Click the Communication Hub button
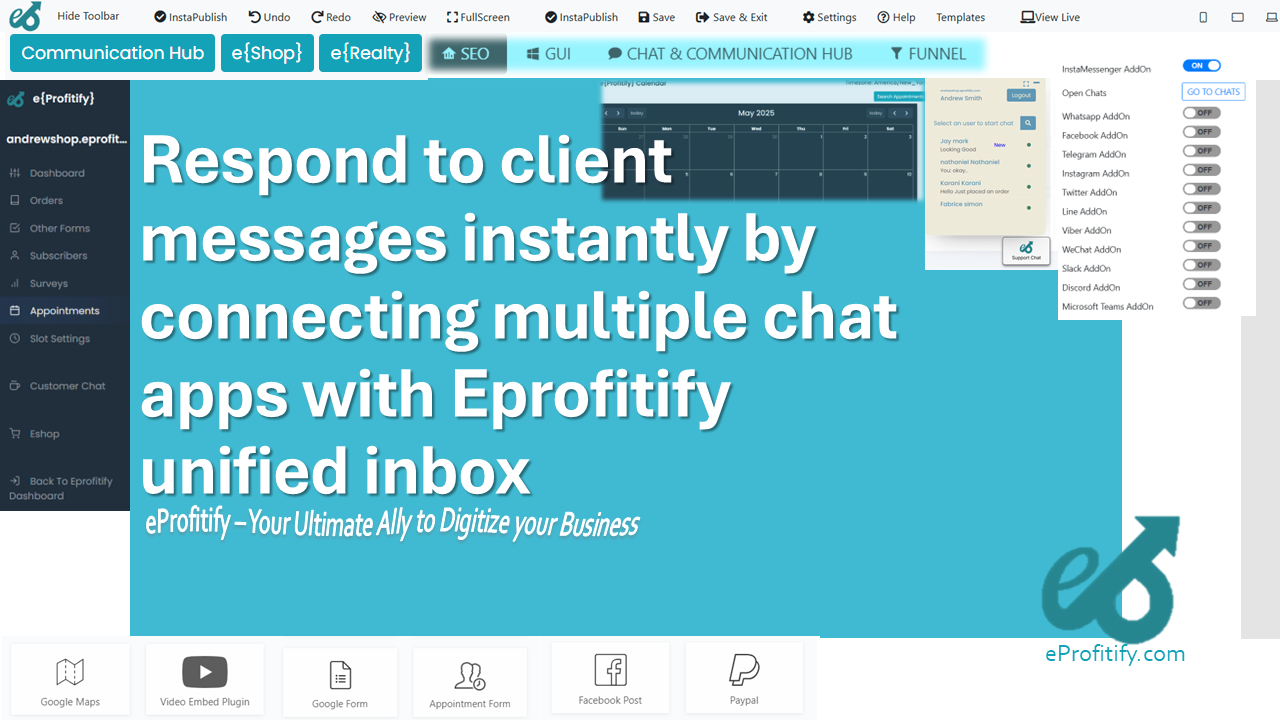The width and height of the screenshot is (1280, 720). 112,53
